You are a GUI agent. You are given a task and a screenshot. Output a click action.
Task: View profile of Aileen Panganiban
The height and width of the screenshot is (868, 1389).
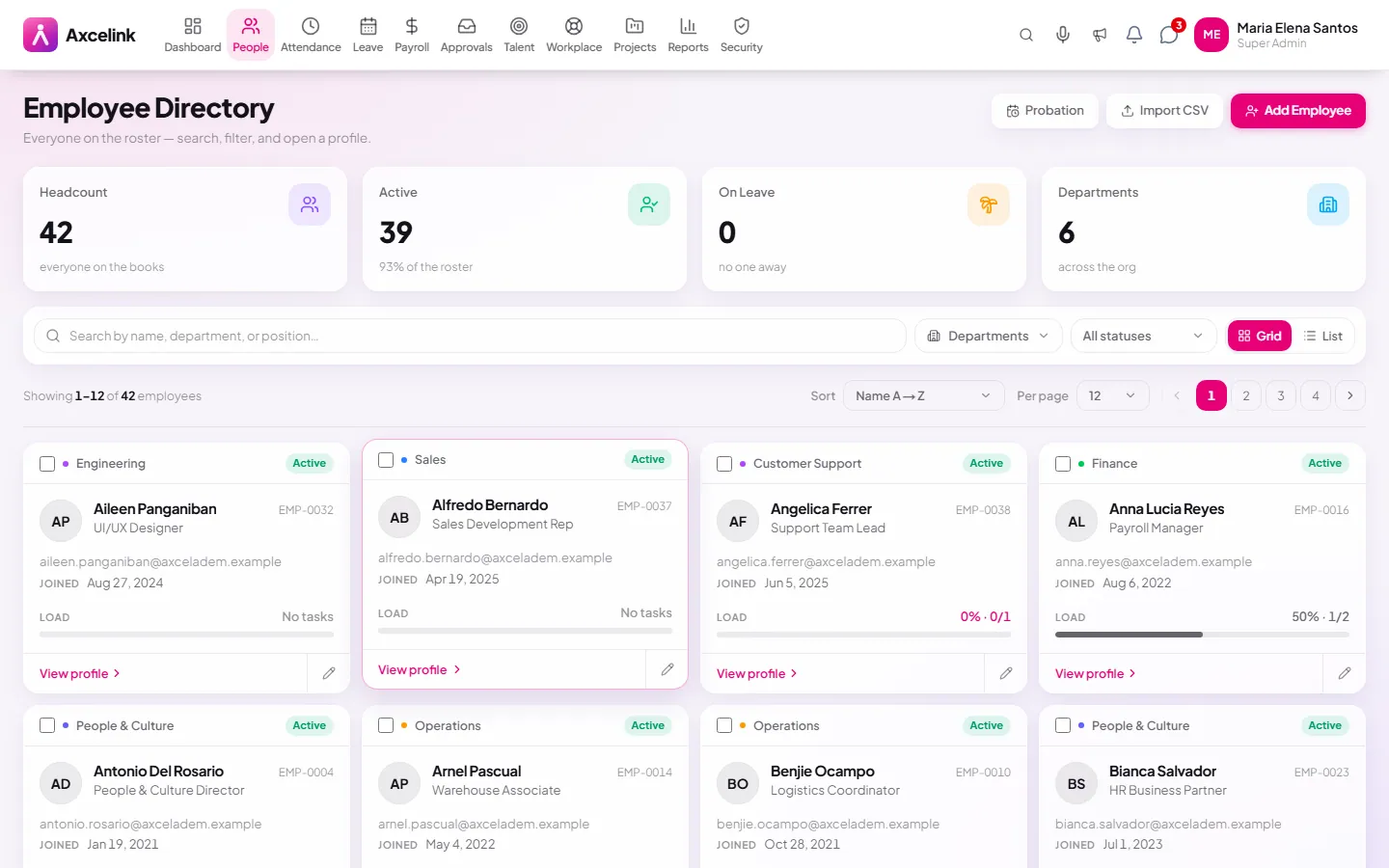(80, 673)
